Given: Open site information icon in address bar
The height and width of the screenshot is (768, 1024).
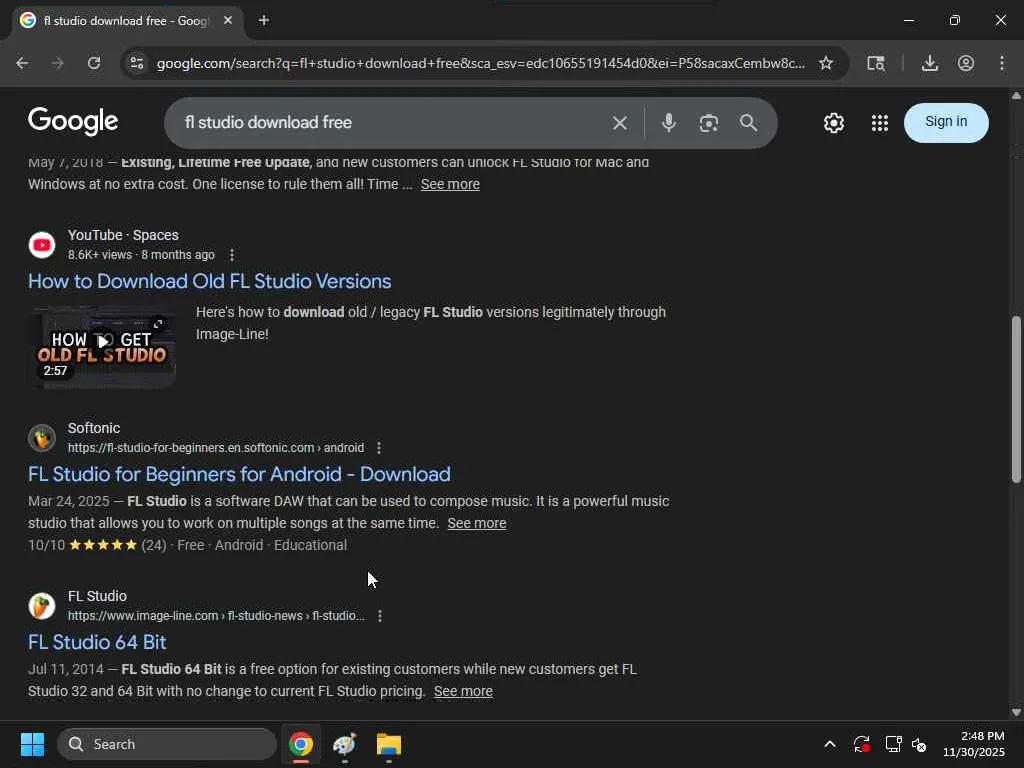Looking at the screenshot, I should [137, 63].
